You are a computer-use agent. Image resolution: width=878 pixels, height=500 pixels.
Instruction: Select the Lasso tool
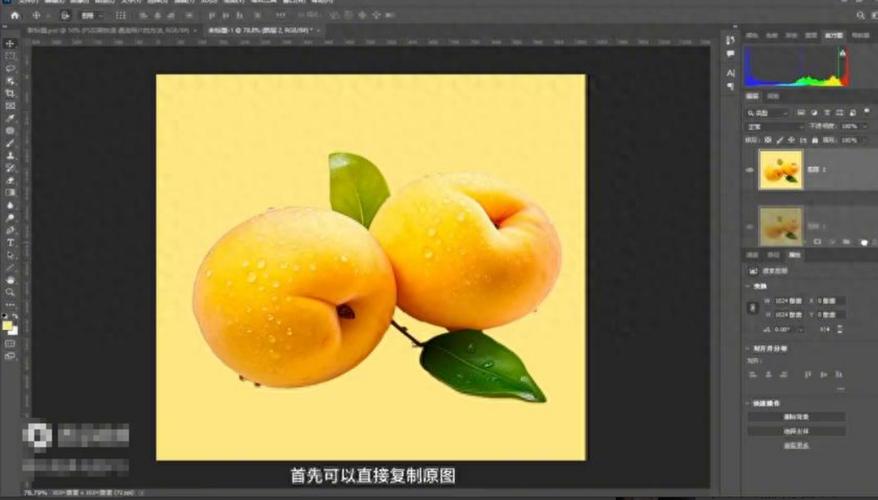coord(10,68)
